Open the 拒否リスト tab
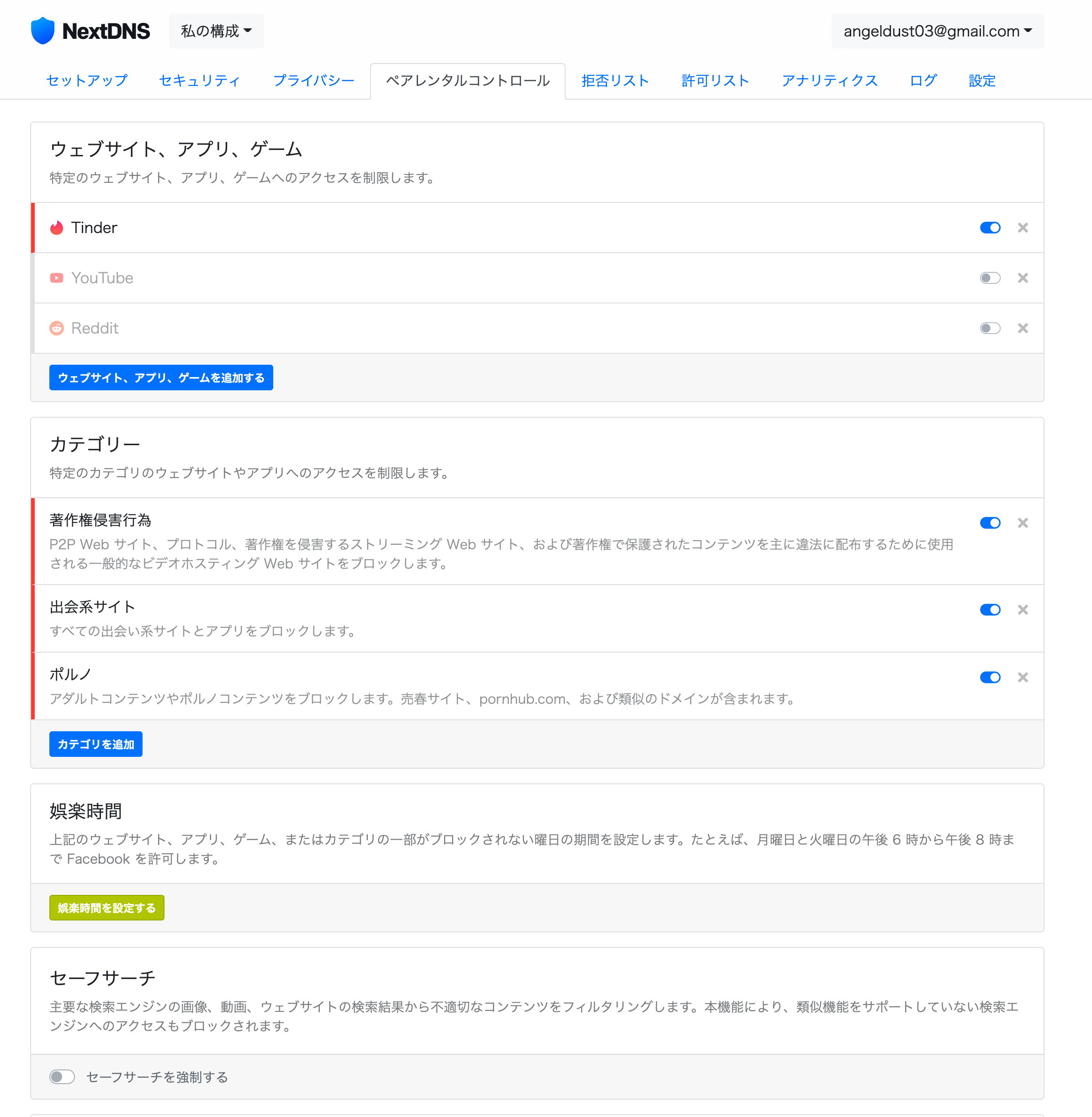Image resolution: width=1092 pixels, height=1117 pixels. (x=615, y=81)
